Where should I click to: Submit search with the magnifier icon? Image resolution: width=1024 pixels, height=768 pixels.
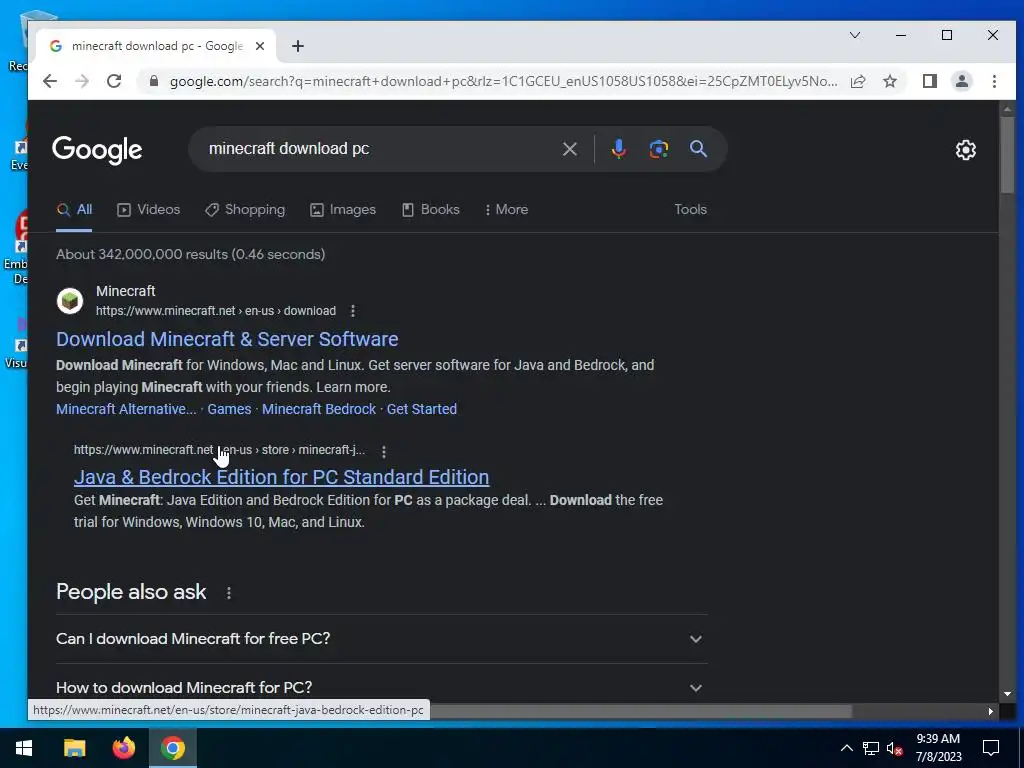[x=698, y=149]
